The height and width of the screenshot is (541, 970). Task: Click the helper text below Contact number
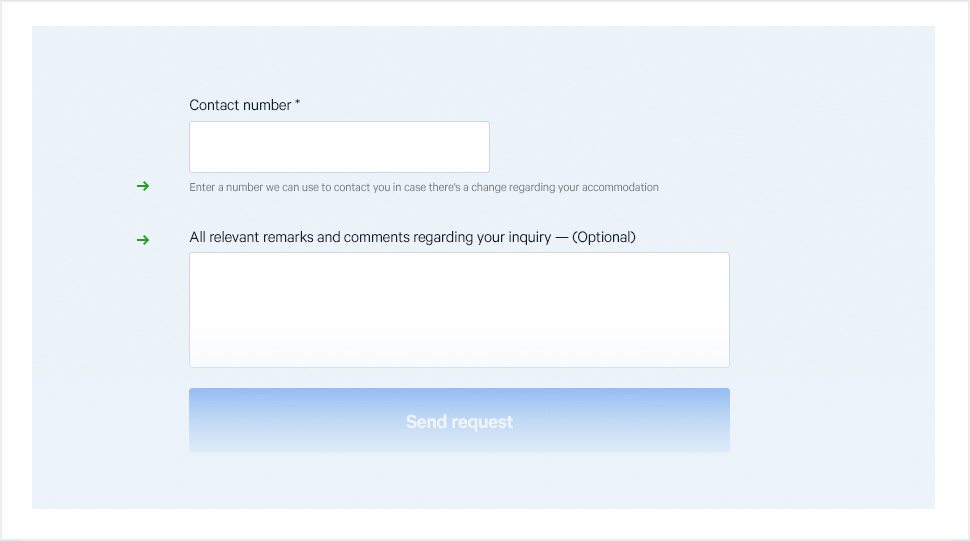423,187
